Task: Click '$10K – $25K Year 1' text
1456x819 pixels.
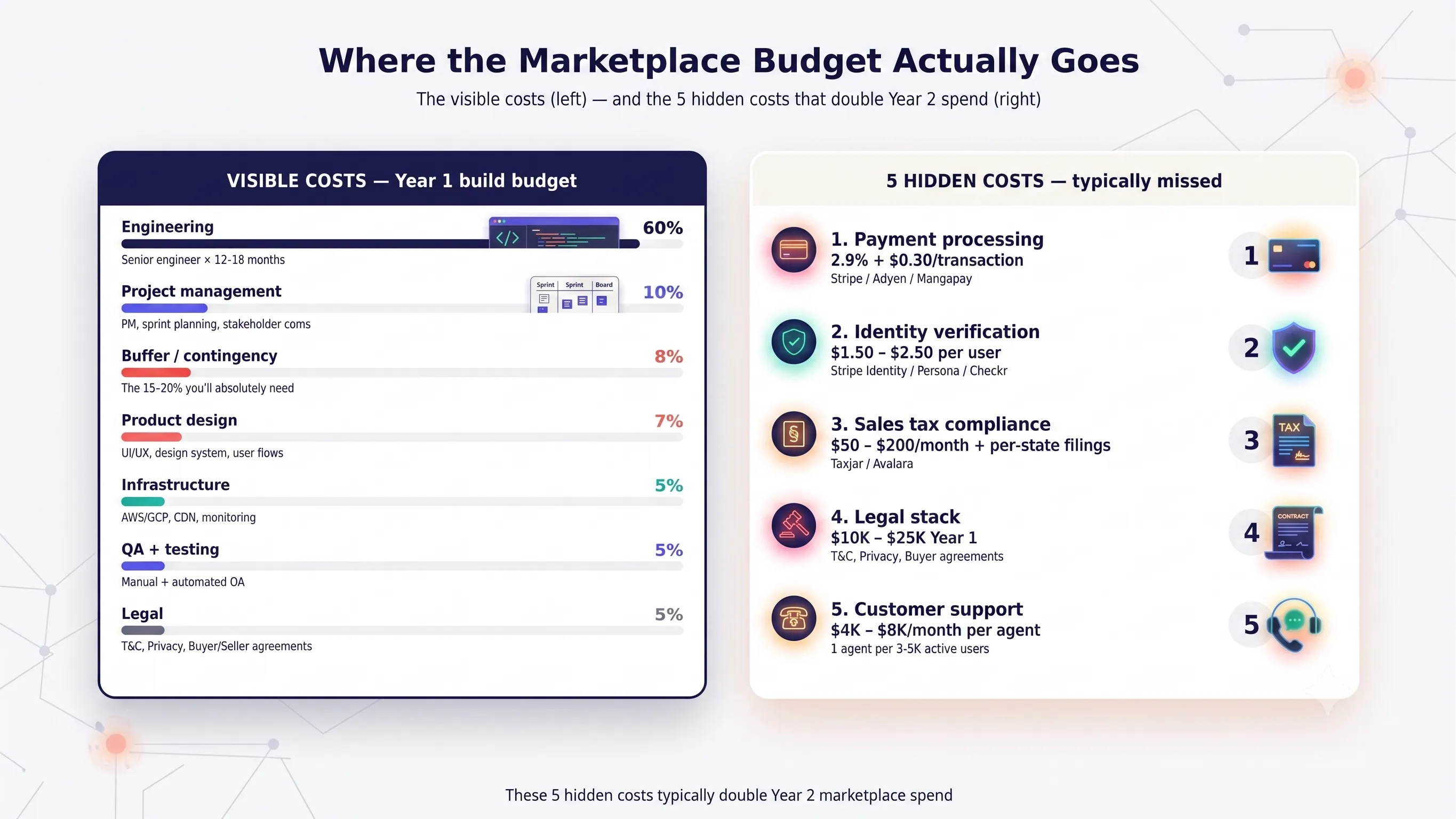Action: click(904, 537)
